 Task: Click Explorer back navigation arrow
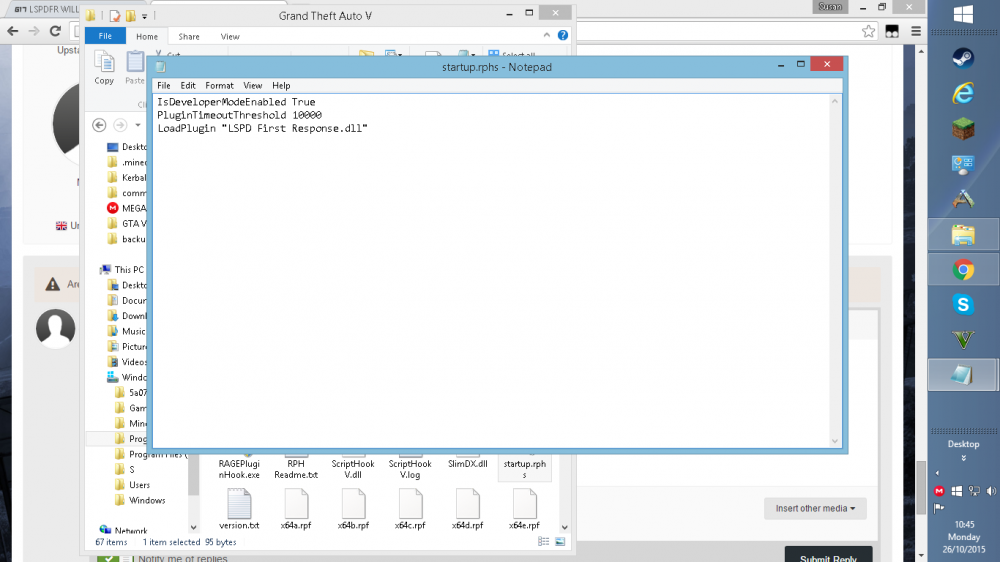[x=99, y=125]
